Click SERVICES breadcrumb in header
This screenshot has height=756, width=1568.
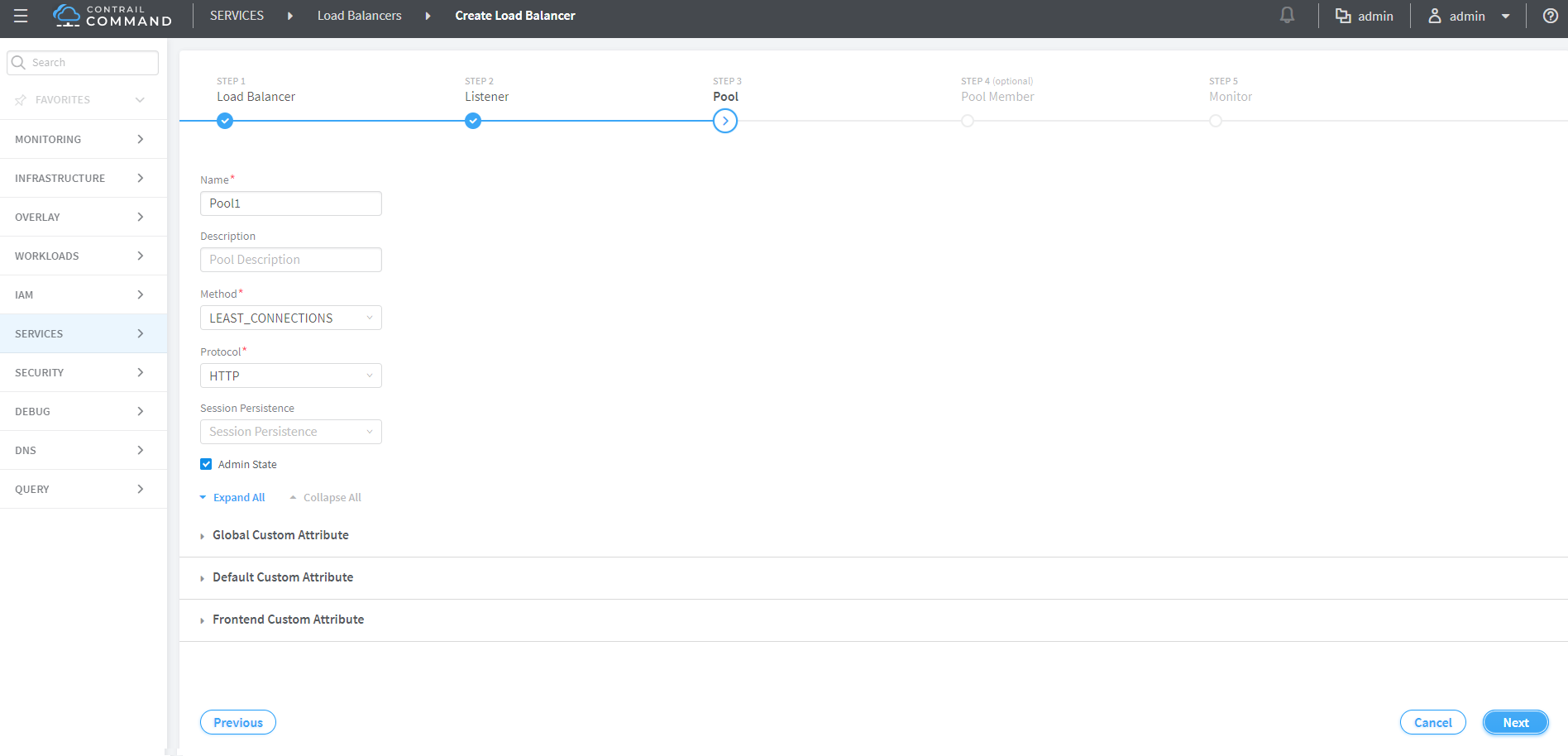[x=237, y=16]
